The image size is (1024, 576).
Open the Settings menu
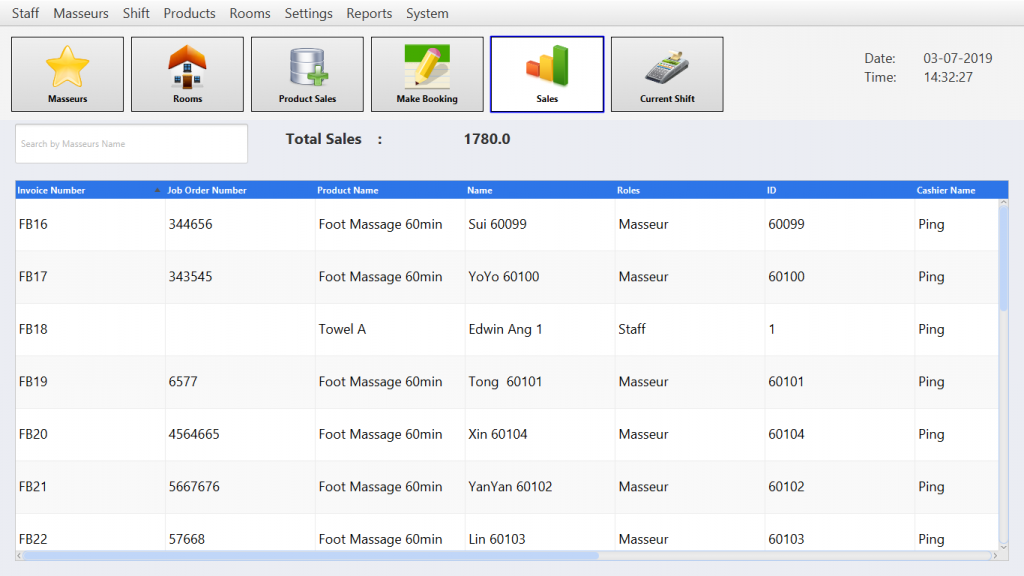308,13
